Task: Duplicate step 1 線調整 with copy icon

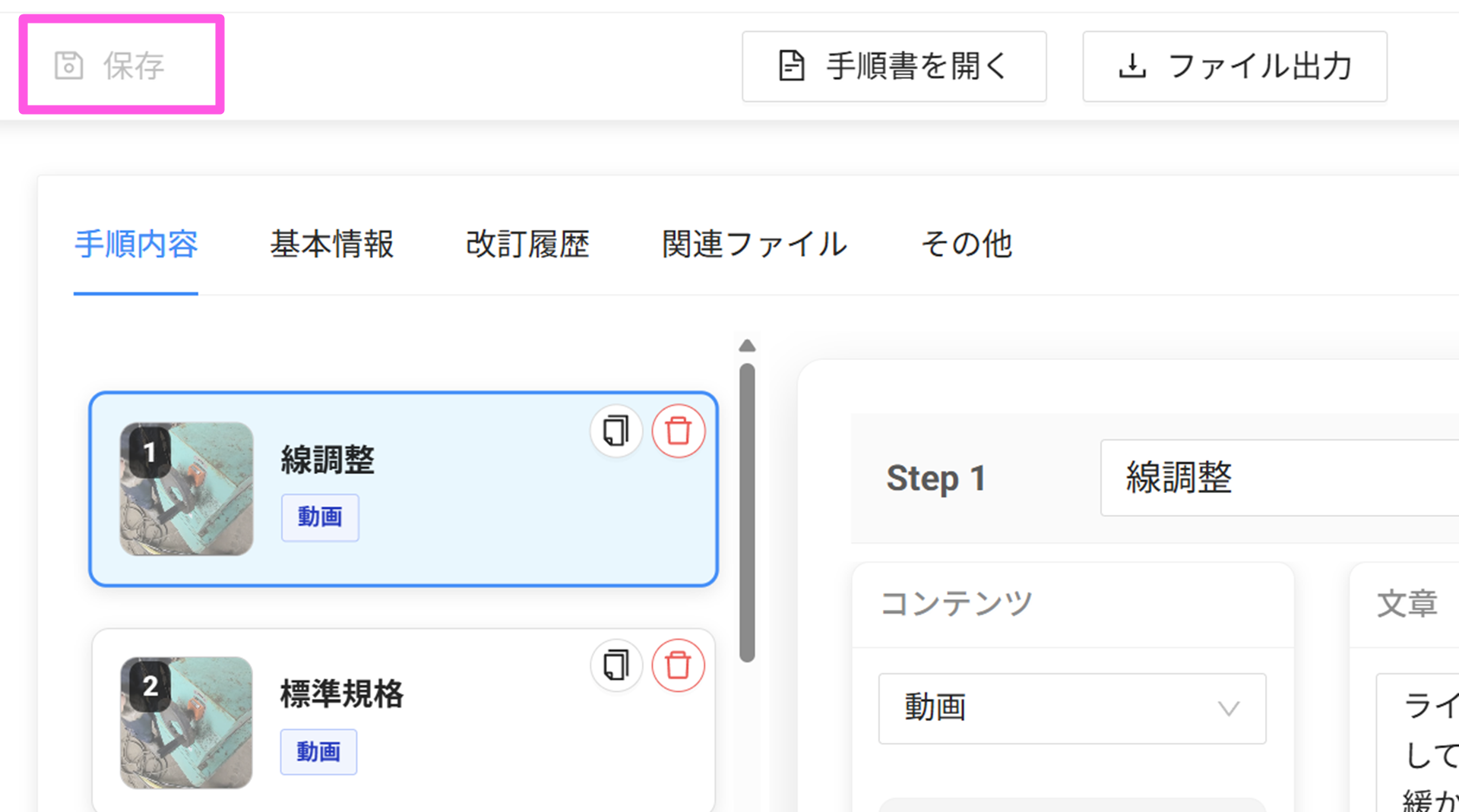Action: point(616,431)
